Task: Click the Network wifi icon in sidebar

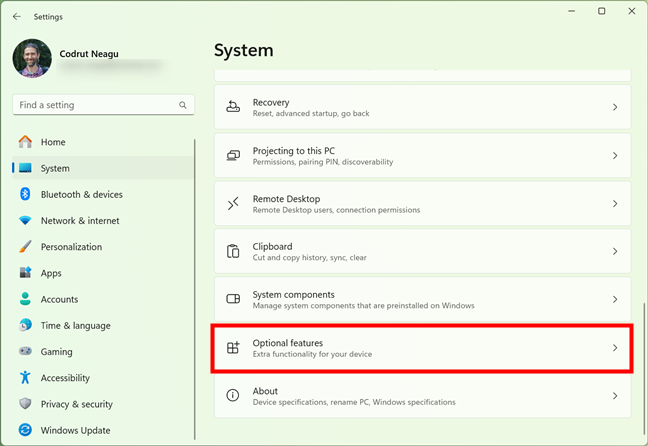Action: [x=25, y=220]
